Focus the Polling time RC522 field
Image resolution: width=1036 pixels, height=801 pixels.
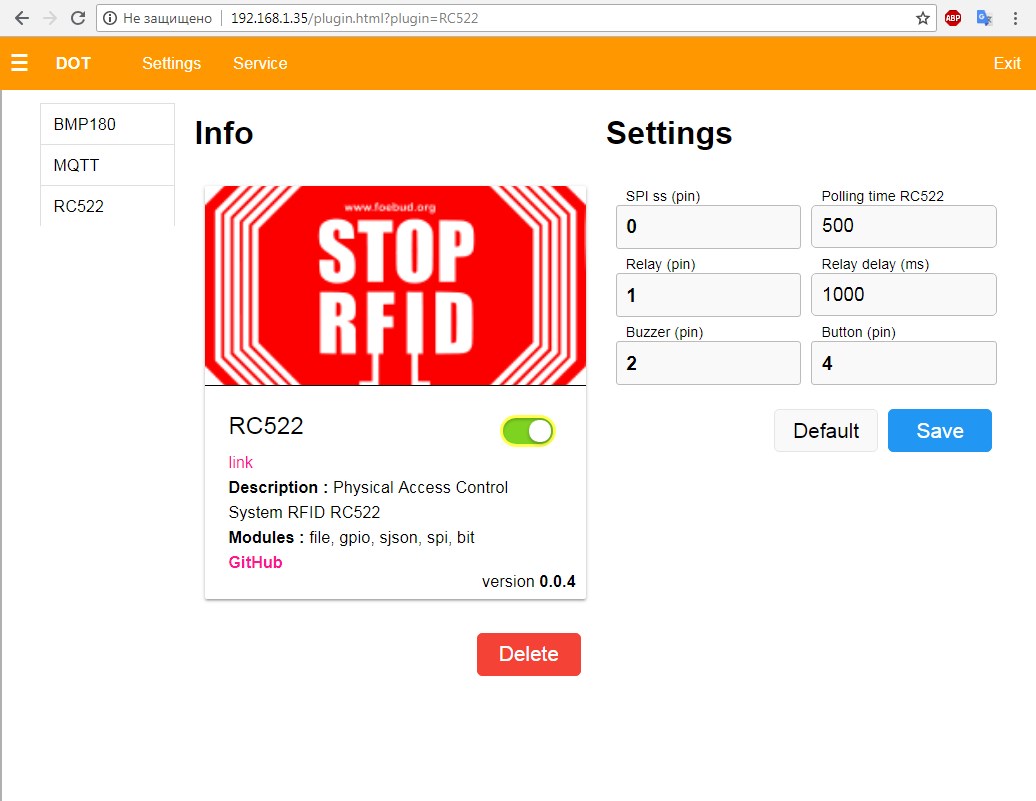click(x=903, y=226)
